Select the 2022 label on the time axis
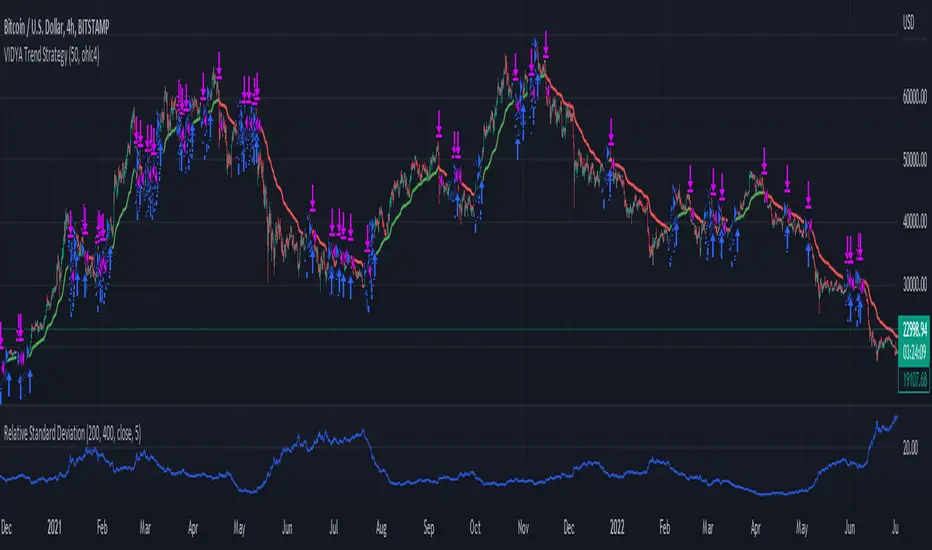 (617, 527)
